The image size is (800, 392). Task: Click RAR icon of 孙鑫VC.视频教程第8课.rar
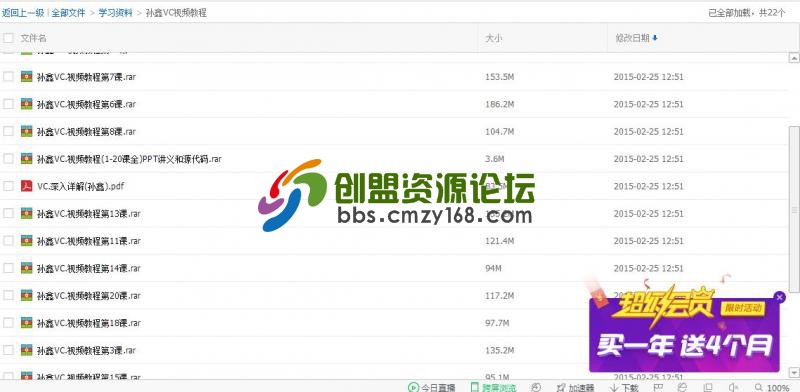(27, 131)
